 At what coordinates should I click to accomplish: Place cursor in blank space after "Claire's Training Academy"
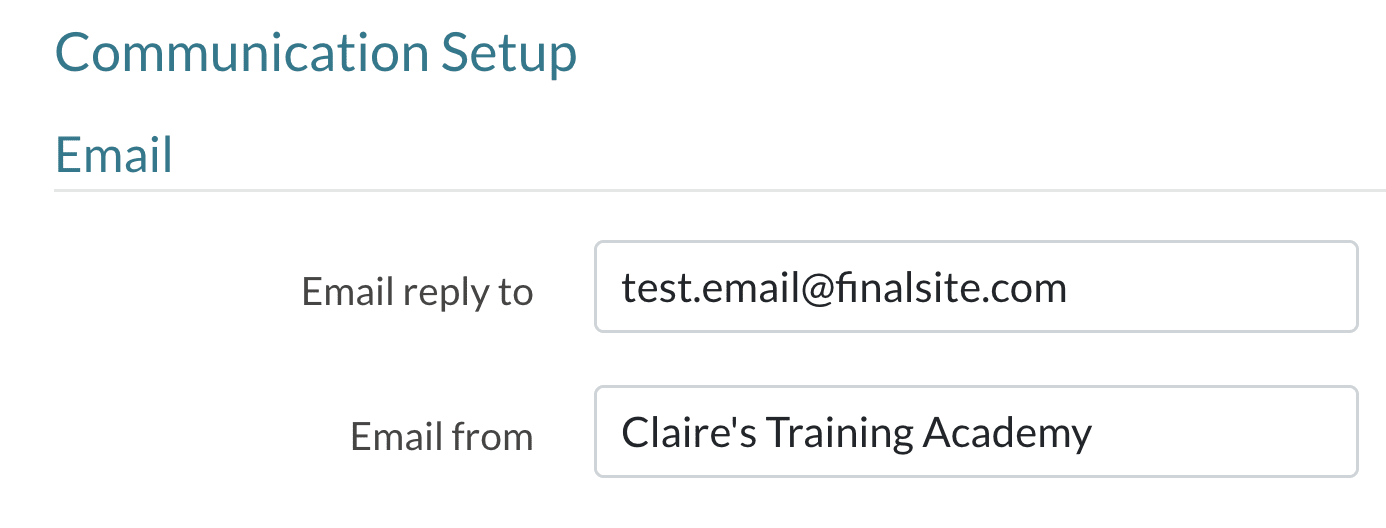point(1220,433)
